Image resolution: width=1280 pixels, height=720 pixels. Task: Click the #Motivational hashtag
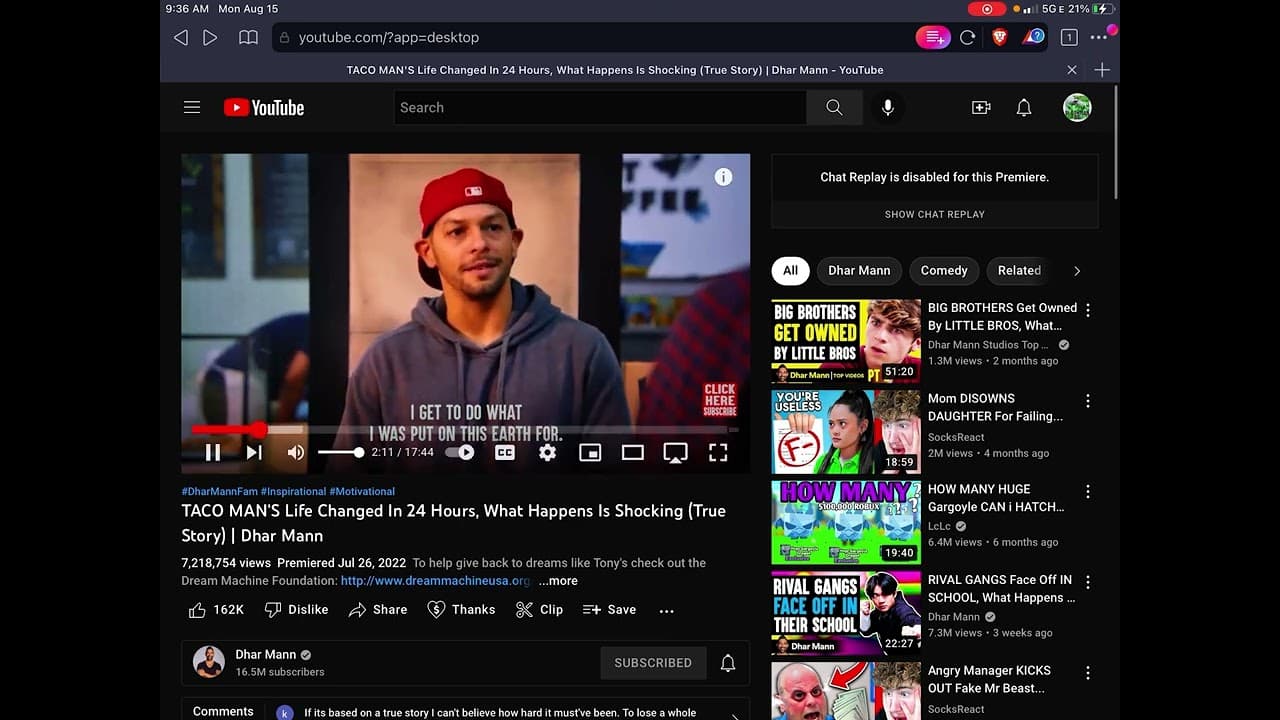(x=362, y=491)
